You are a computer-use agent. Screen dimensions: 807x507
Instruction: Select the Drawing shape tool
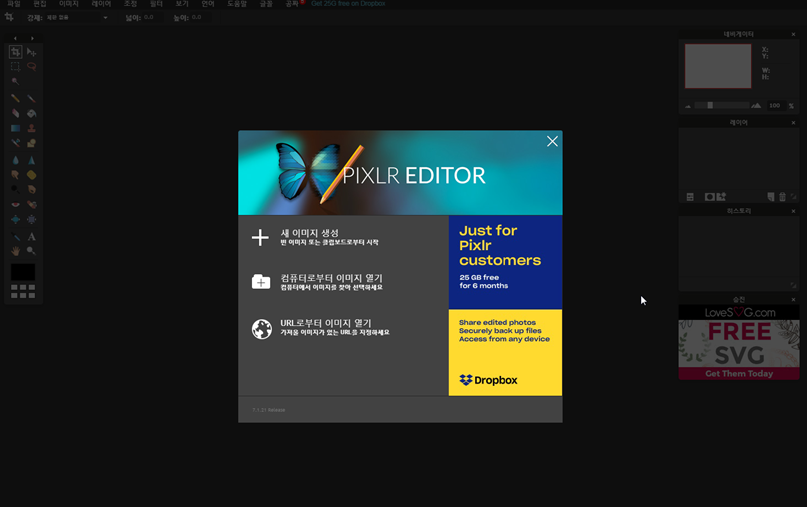[31, 143]
